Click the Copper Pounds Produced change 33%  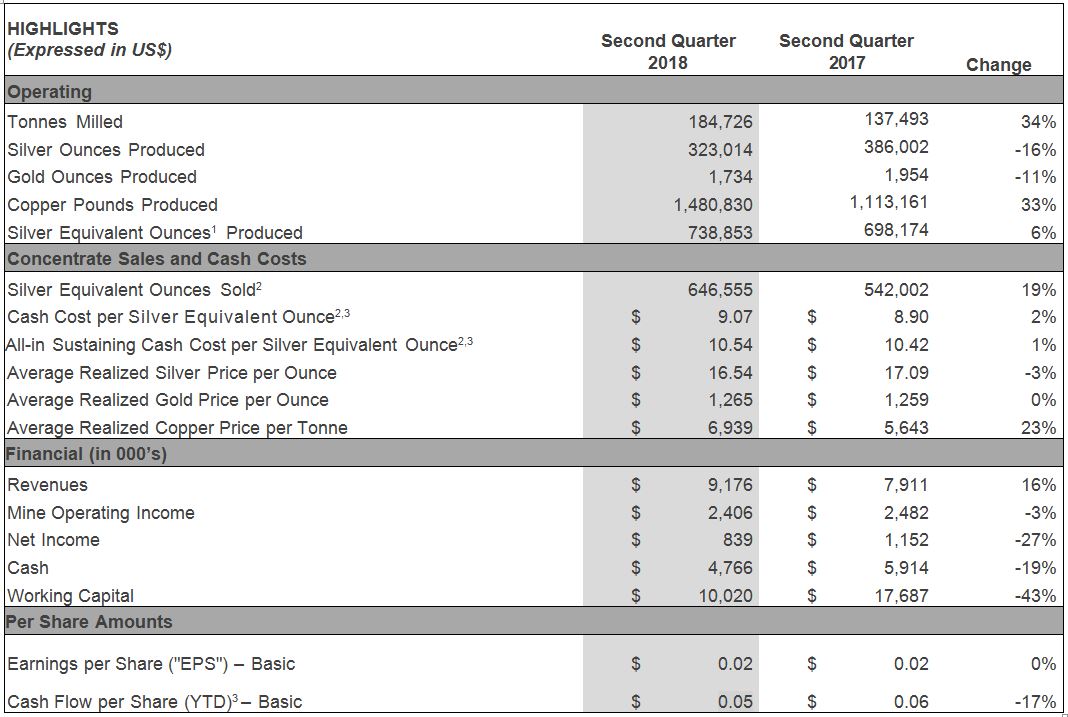(x=1038, y=205)
